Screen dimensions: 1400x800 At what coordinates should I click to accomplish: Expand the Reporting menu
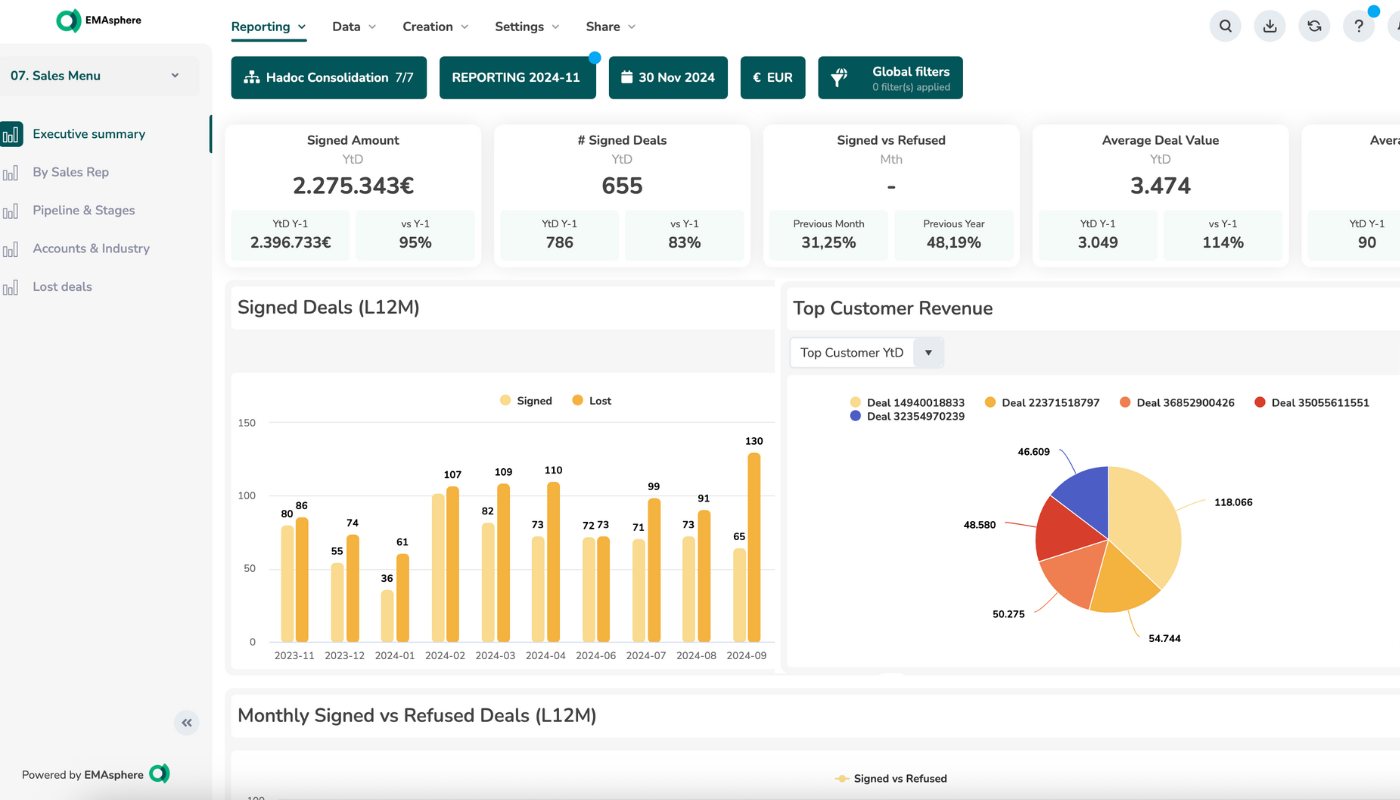click(268, 27)
